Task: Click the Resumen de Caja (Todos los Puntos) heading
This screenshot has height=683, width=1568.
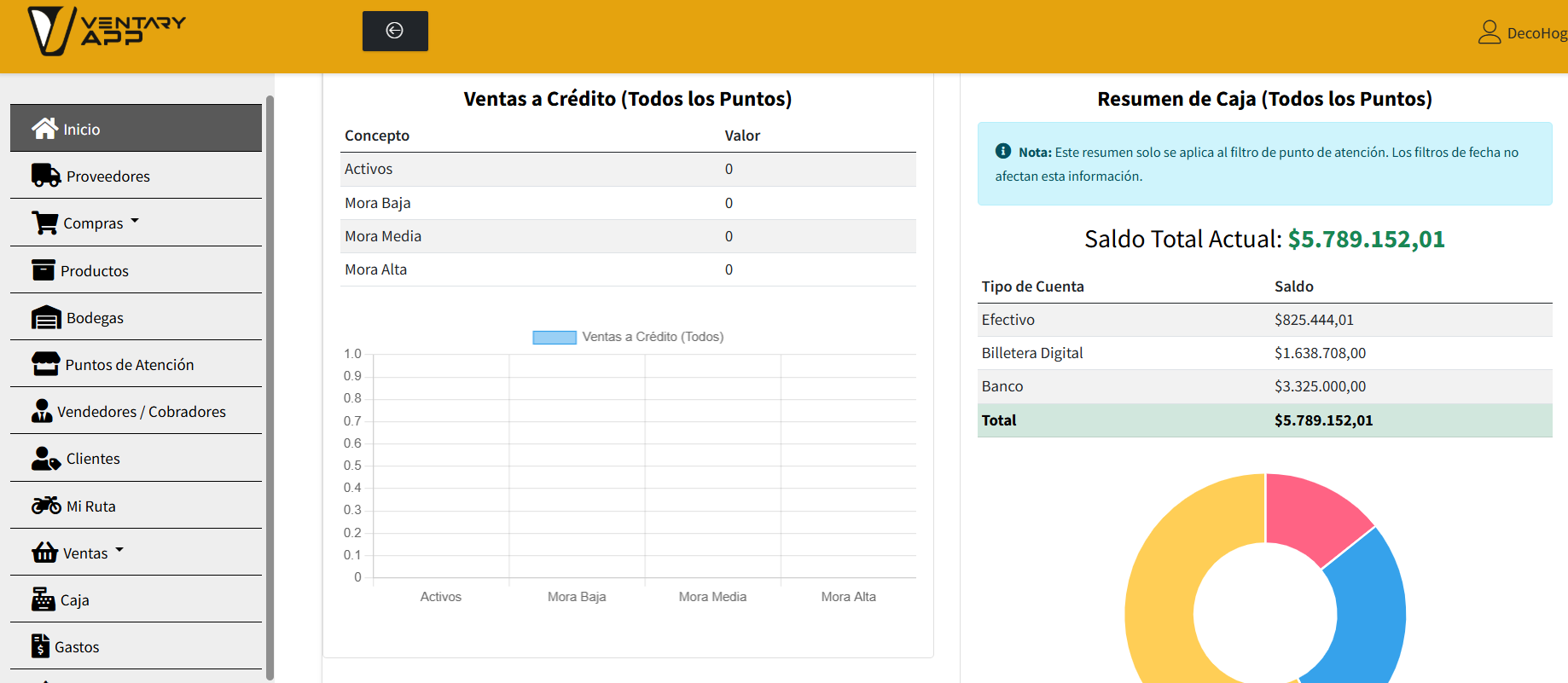Action: (x=1264, y=99)
